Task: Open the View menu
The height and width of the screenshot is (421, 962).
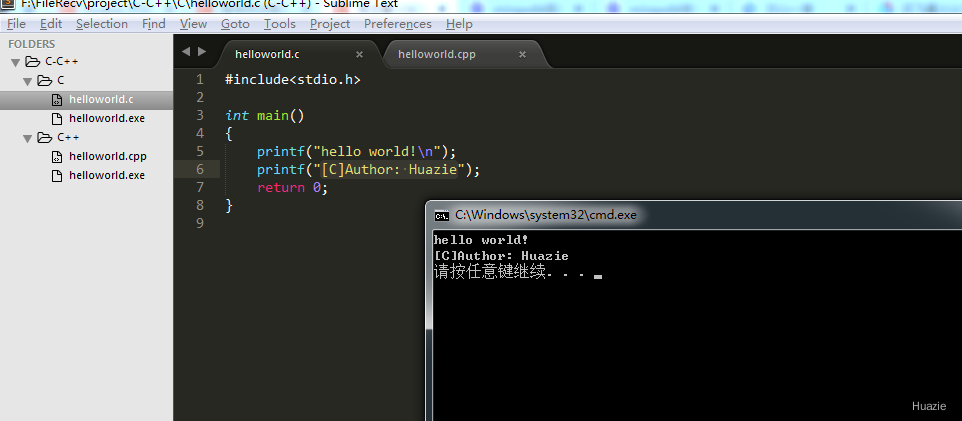Action: 193,24
